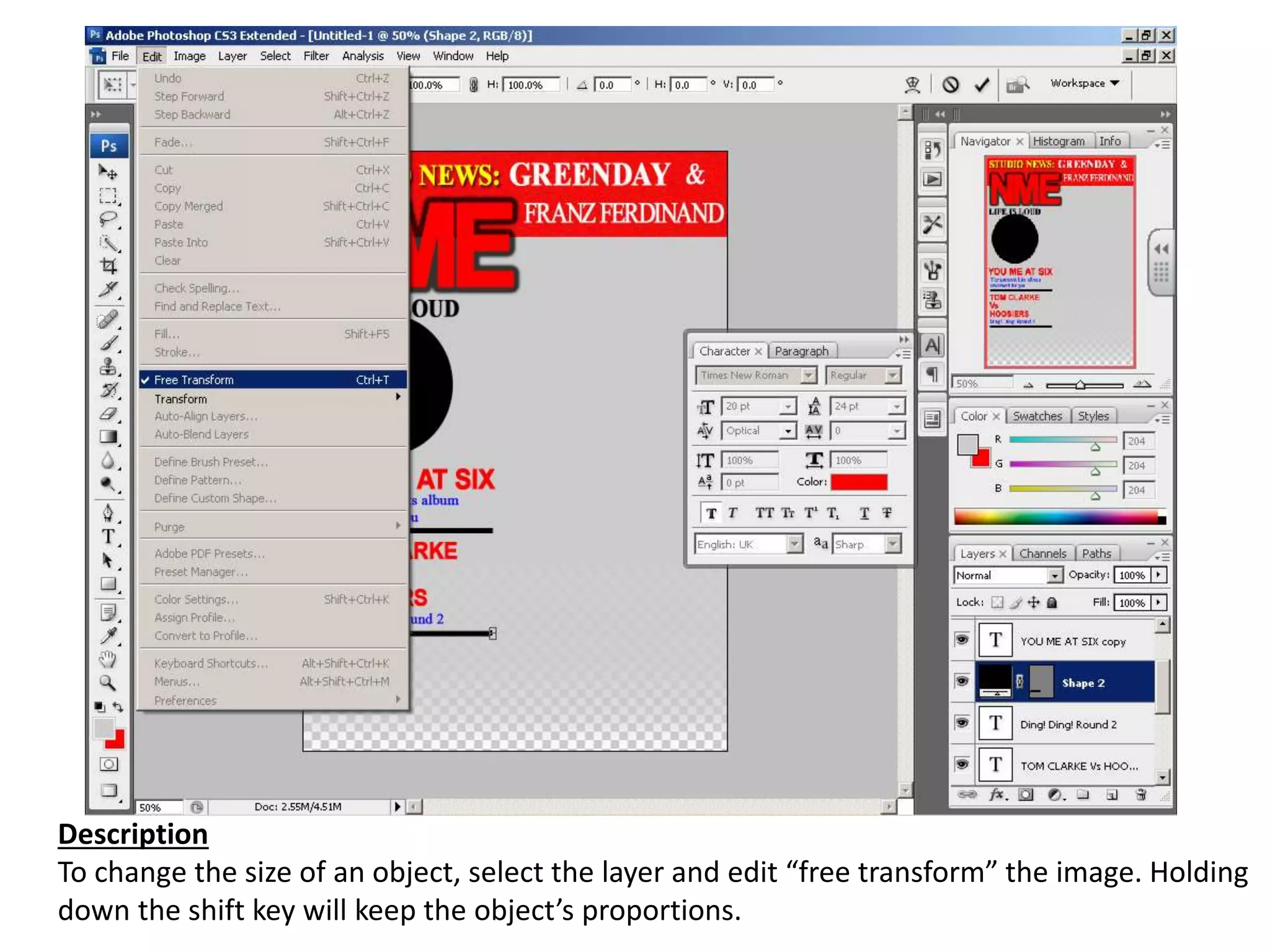Switch to the Swatches tab
This screenshot has height=952, width=1270.
click(1037, 416)
